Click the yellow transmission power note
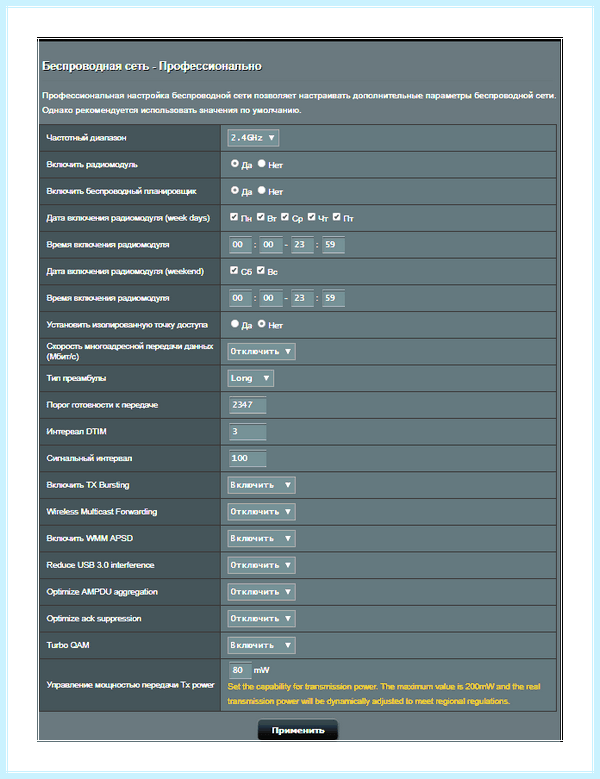This screenshot has width=600, height=779. click(x=384, y=694)
